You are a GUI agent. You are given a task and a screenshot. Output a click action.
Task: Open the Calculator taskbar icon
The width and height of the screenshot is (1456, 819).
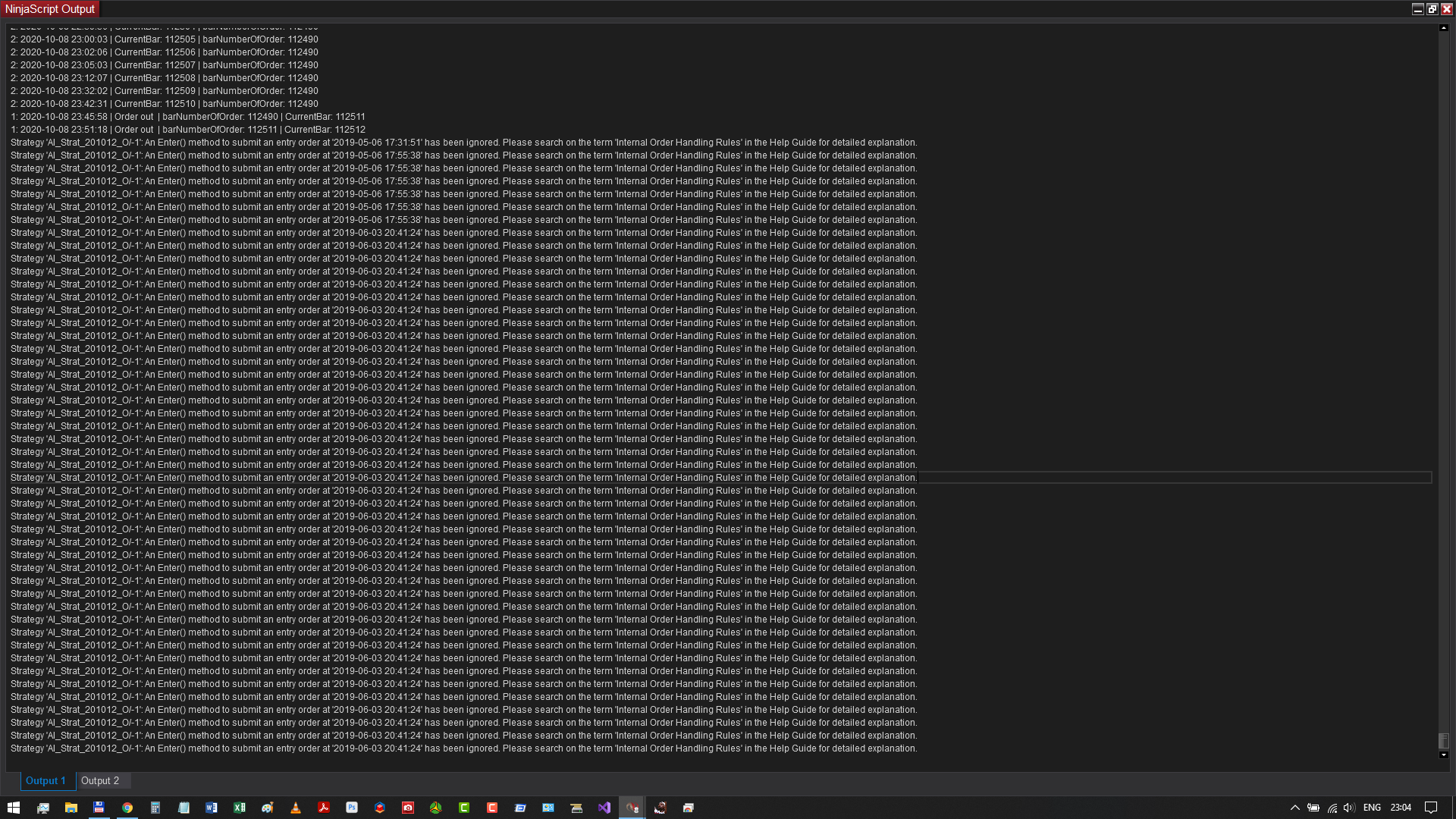(155, 808)
